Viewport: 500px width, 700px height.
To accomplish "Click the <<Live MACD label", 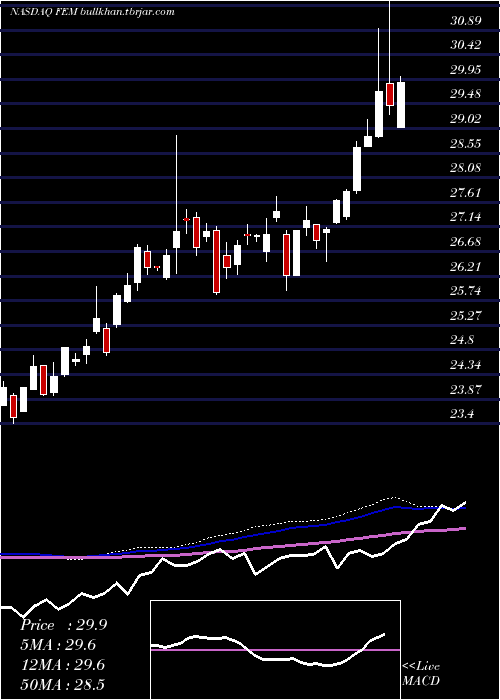I will [421, 673].
